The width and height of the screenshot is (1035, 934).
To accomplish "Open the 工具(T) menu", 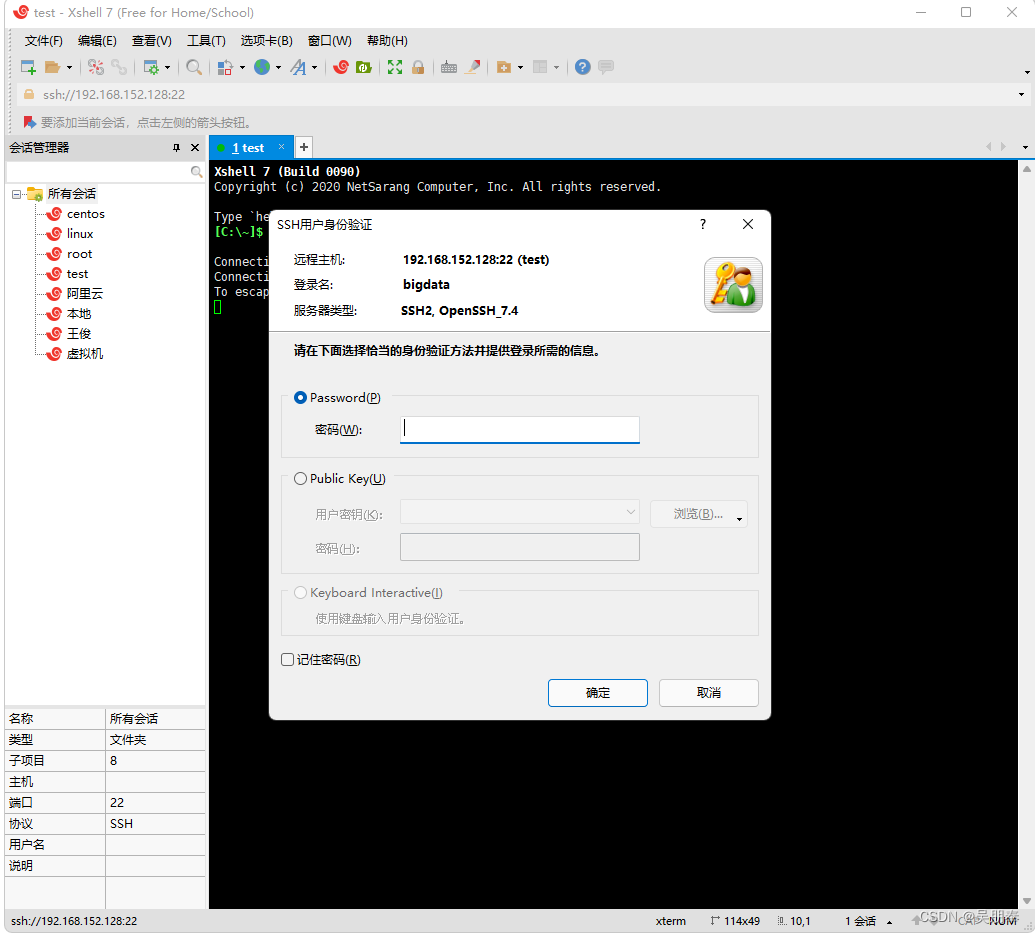I will (206, 41).
